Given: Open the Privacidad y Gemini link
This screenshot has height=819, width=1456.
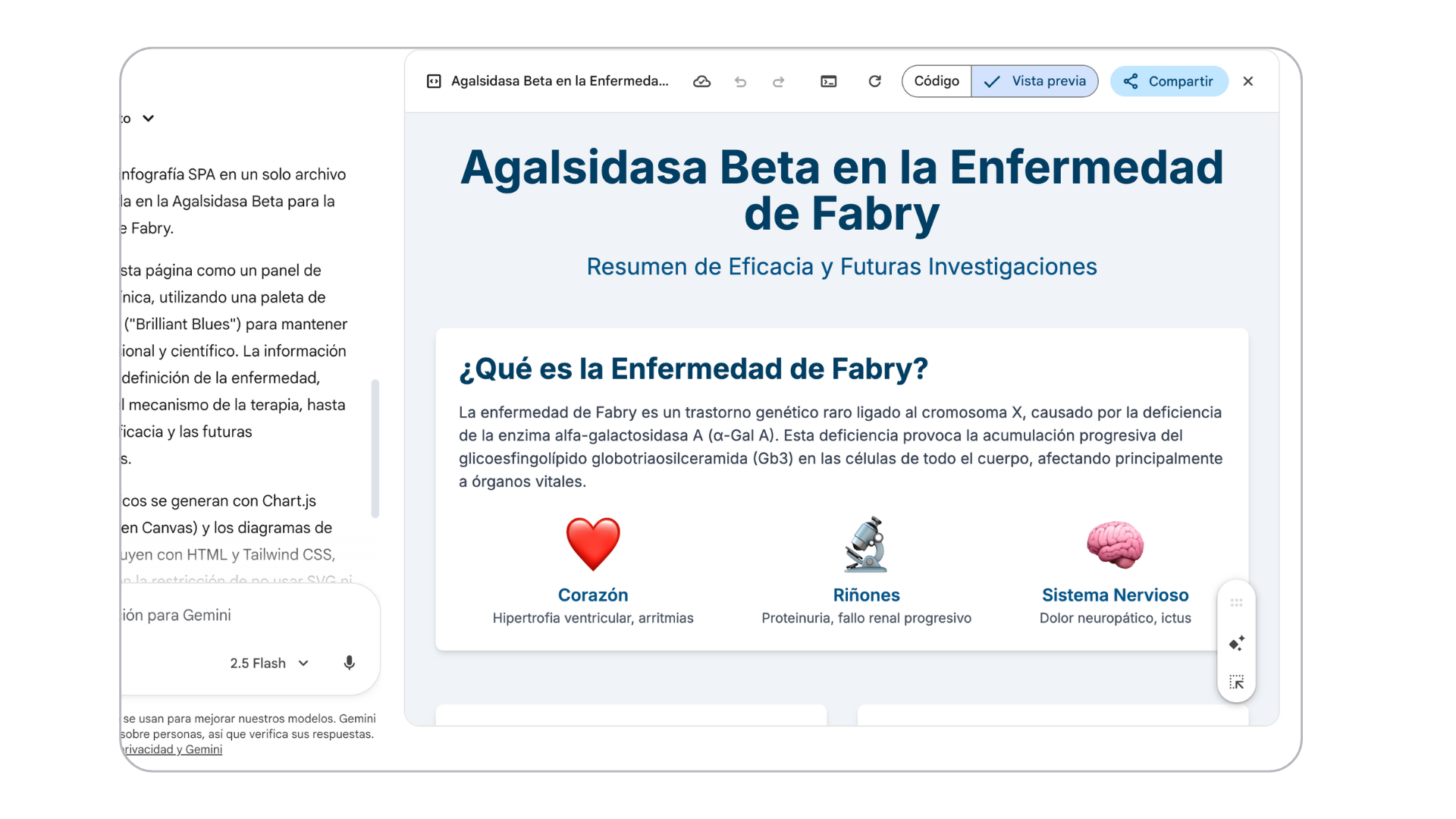Looking at the screenshot, I should (x=173, y=749).
